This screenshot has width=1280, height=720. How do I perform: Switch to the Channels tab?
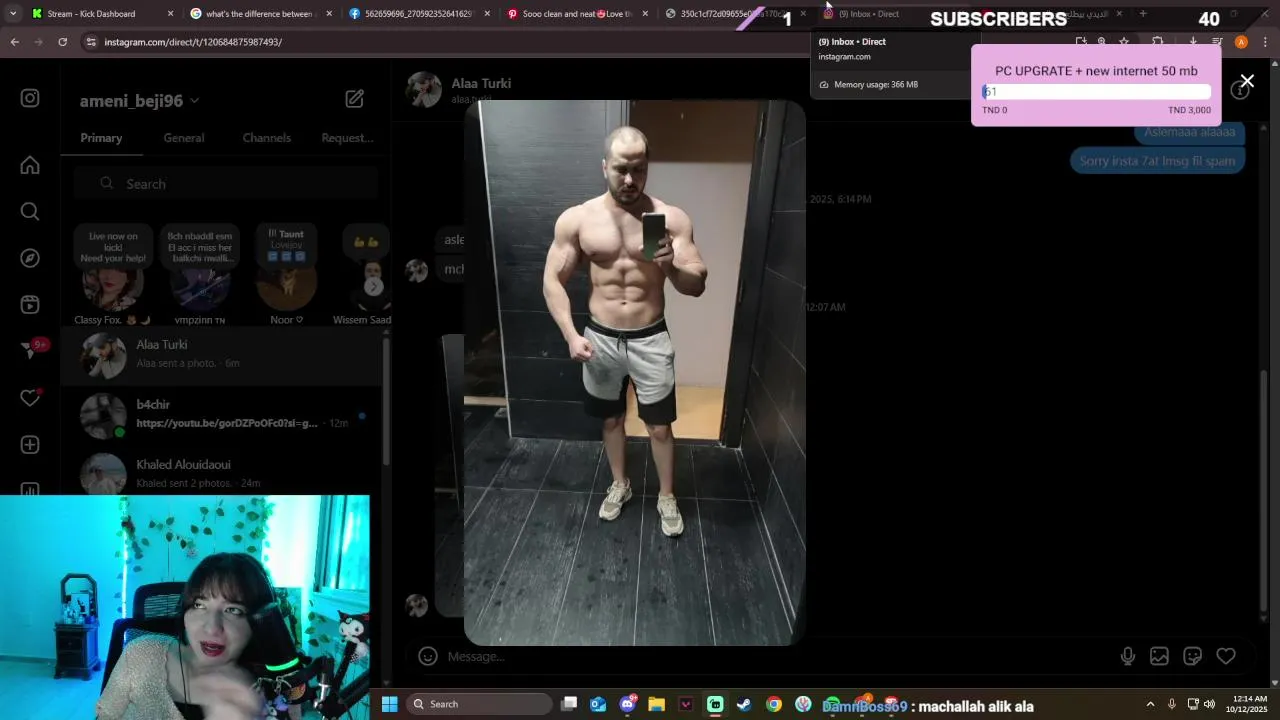[x=267, y=138]
